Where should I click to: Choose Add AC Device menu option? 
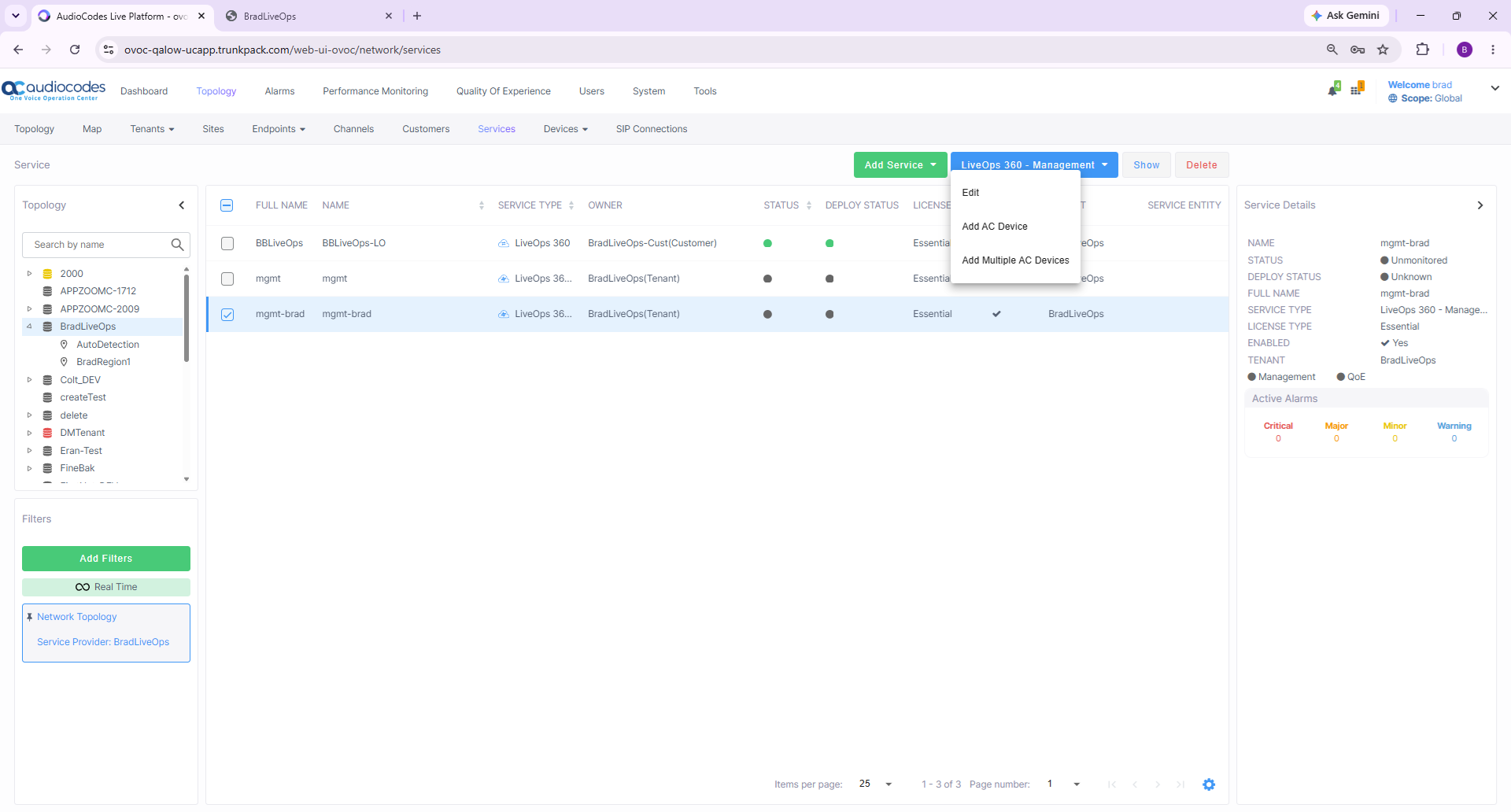pyautogui.click(x=1015, y=227)
